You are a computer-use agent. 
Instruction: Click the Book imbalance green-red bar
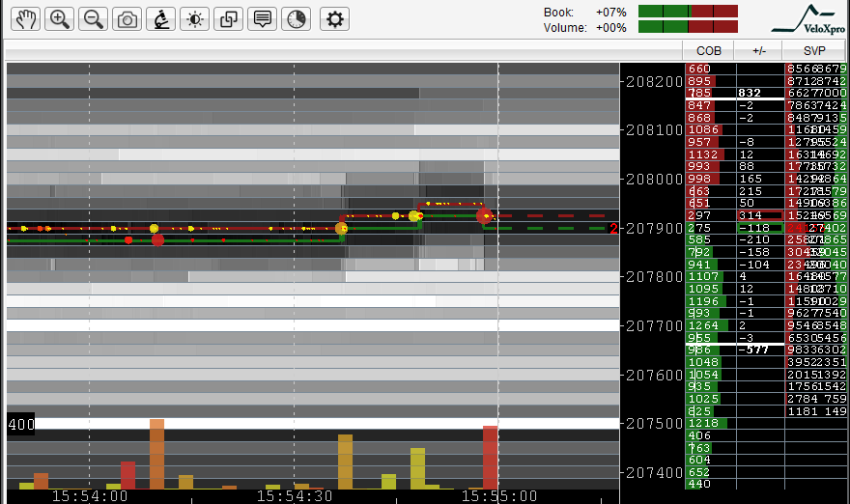click(688, 11)
